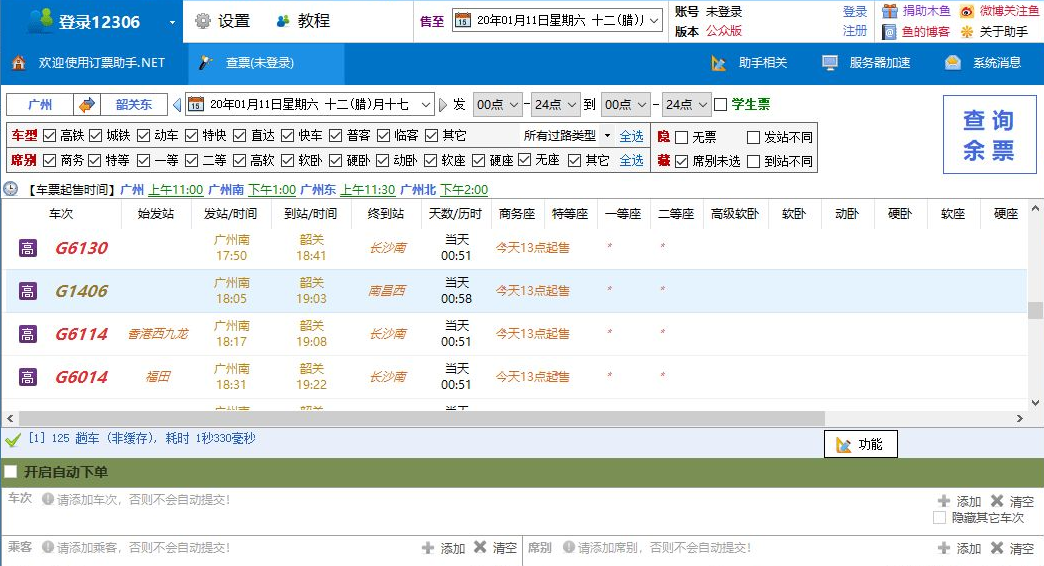Click the 高 badge of train G6114
This screenshot has height=566, width=1044.
27,334
